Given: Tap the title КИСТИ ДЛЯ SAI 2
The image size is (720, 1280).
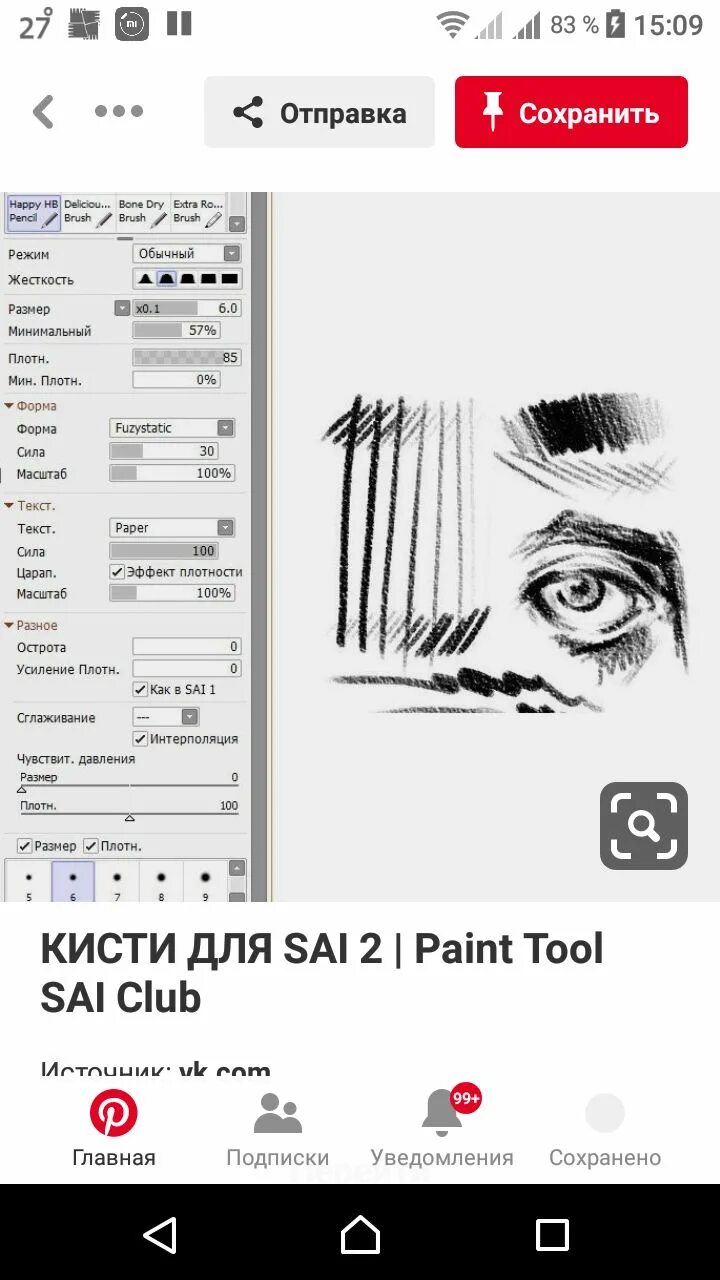Looking at the screenshot, I should (211, 948).
